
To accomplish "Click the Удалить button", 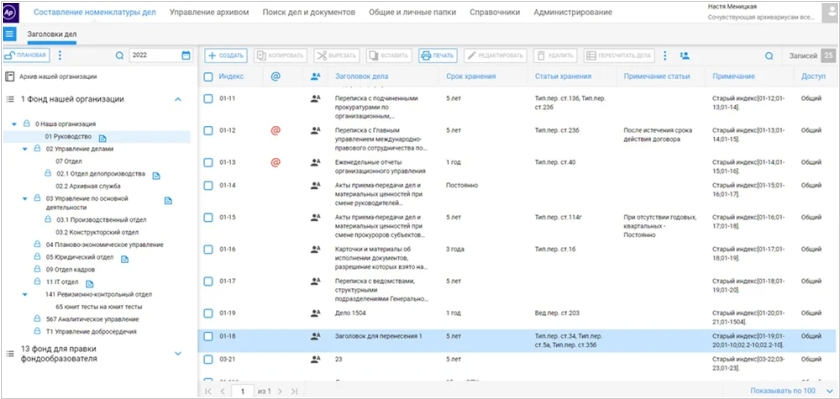I will pos(555,56).
